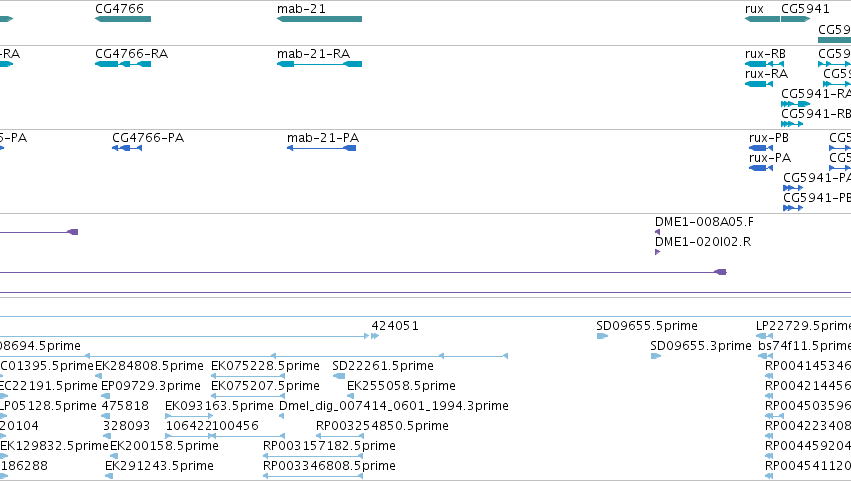Click the CG4766 gene arrow glyph

(123, 19)
